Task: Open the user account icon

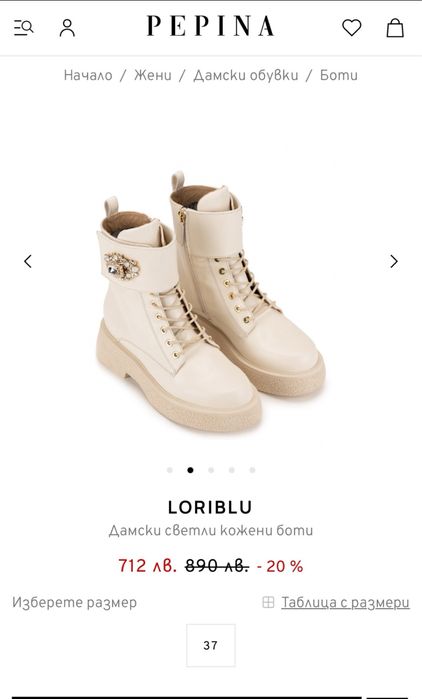Action: tap(67, 28)
